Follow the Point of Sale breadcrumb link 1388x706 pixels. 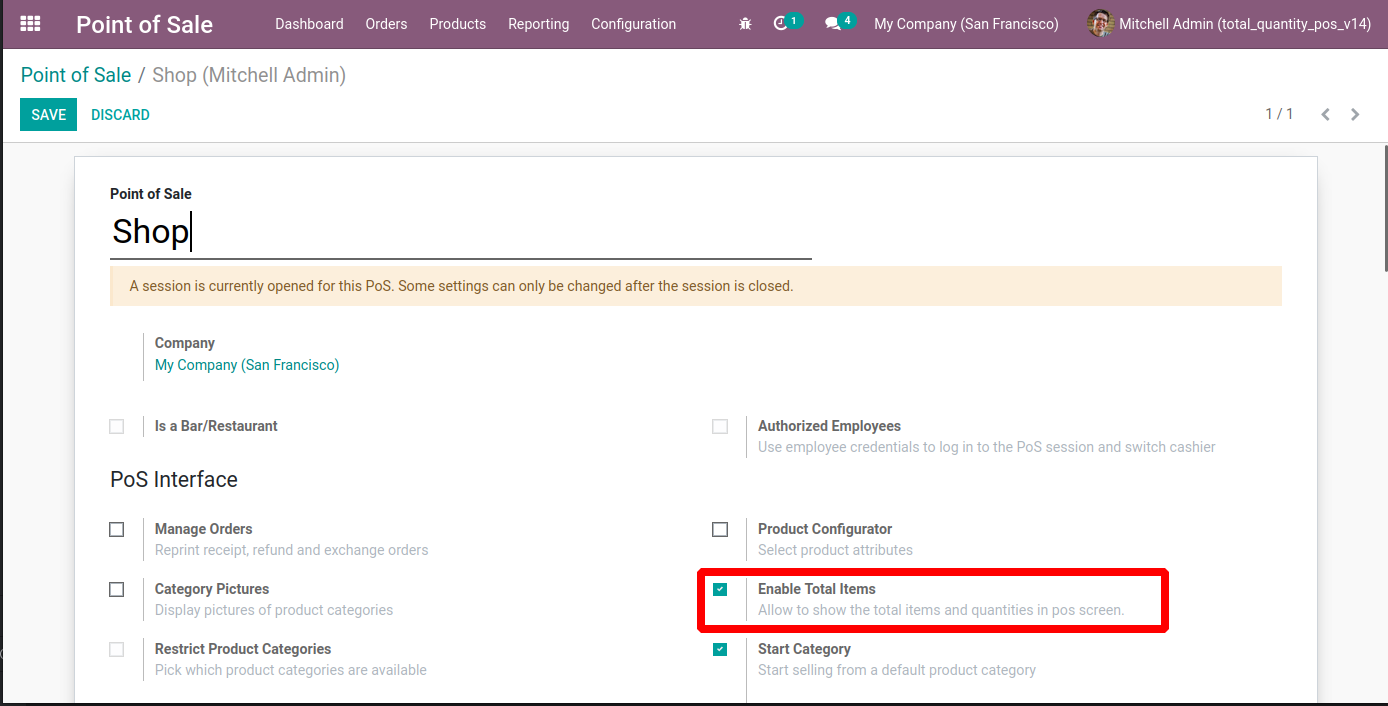76,75
